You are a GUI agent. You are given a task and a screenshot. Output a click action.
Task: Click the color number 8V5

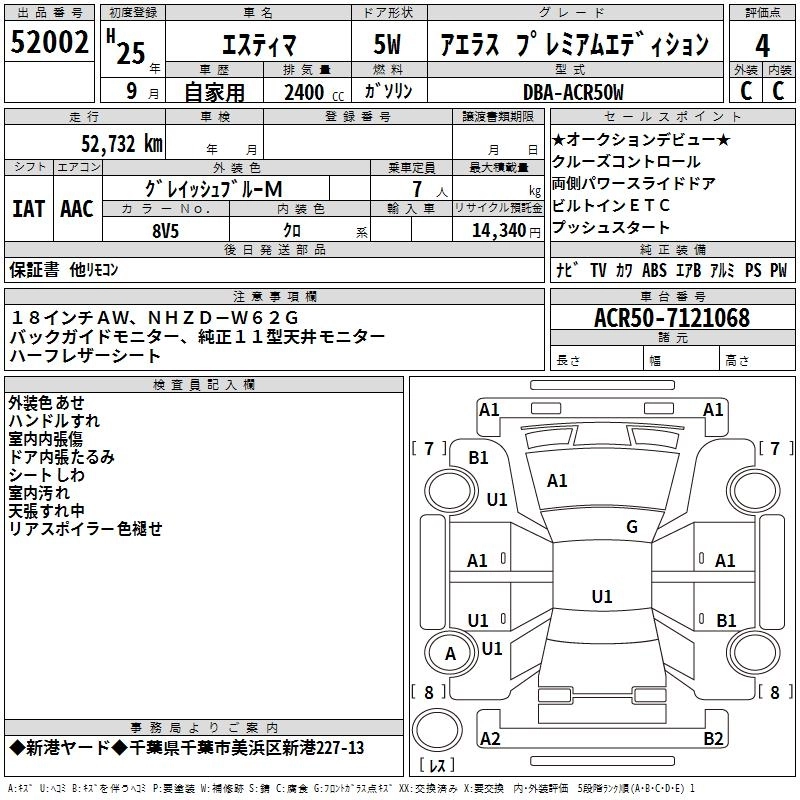tap(166, 229)
